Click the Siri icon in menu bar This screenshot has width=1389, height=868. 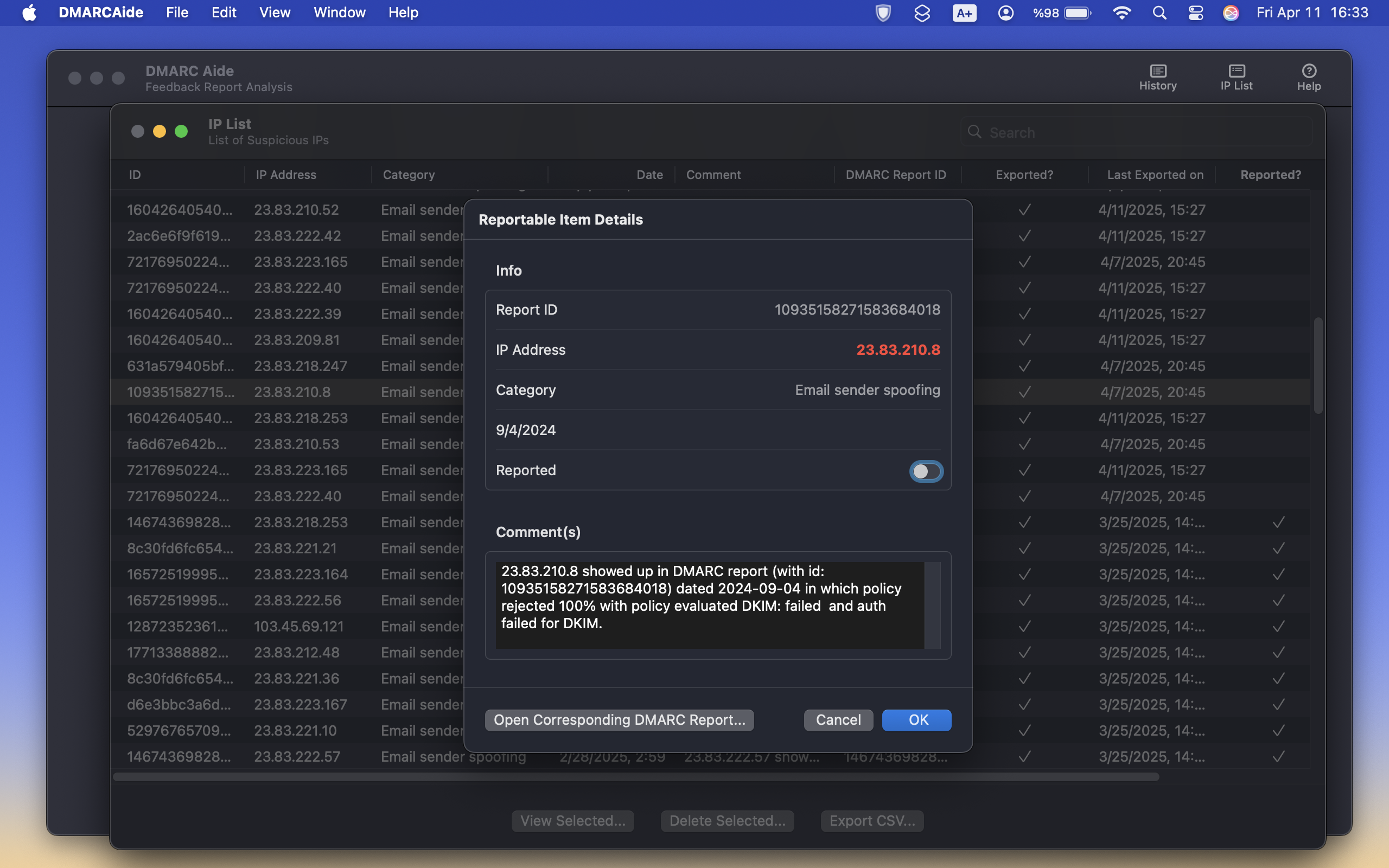coord(1231,12)
